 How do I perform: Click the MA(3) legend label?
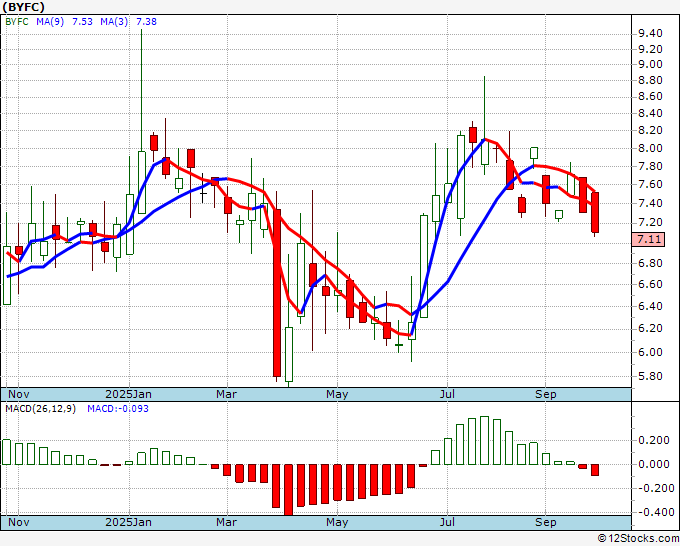coord(114,21)
